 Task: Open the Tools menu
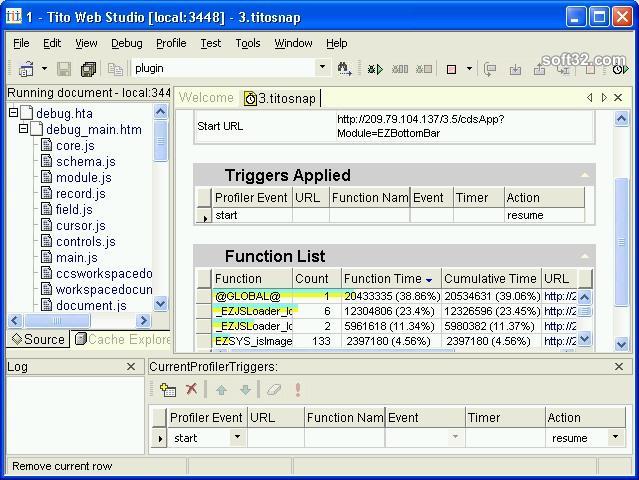pos(248,43)
